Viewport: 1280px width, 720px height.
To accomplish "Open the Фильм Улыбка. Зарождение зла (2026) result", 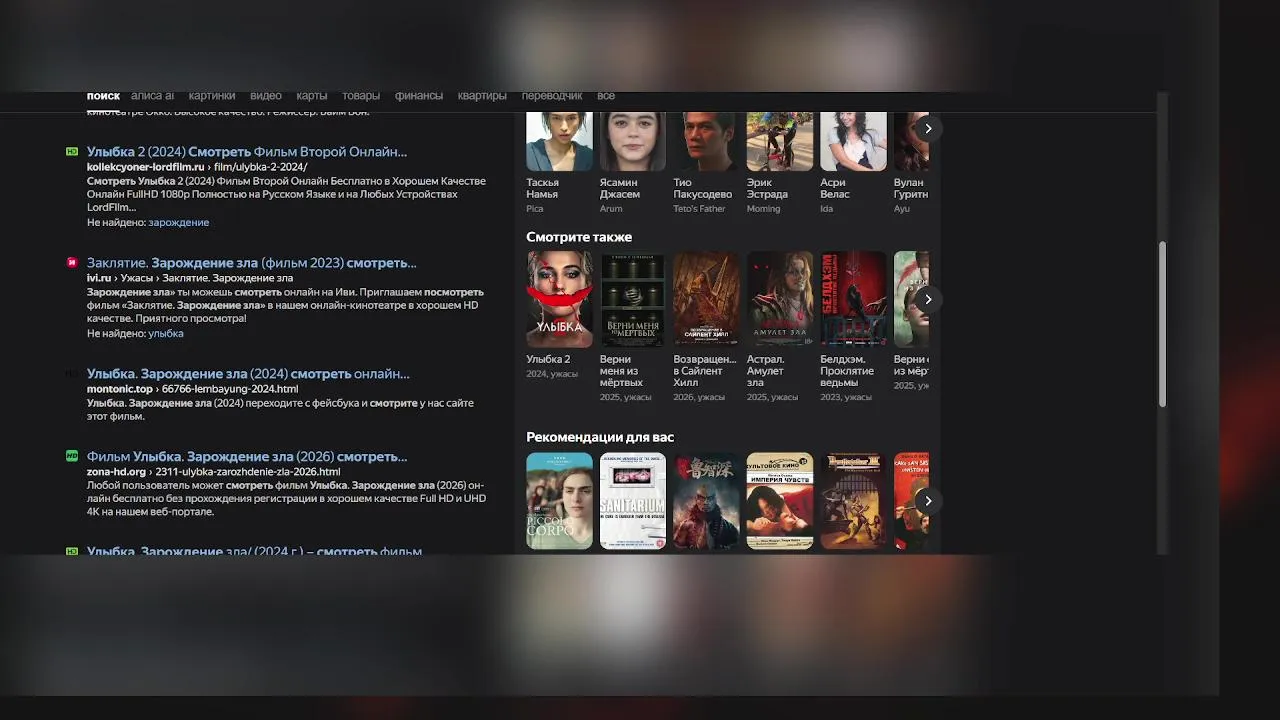I will [x=247, y=457].
